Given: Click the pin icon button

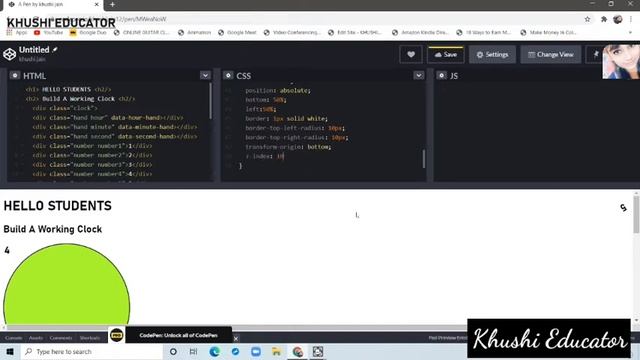Looking at the screenshot, I should tap(595, 54).
